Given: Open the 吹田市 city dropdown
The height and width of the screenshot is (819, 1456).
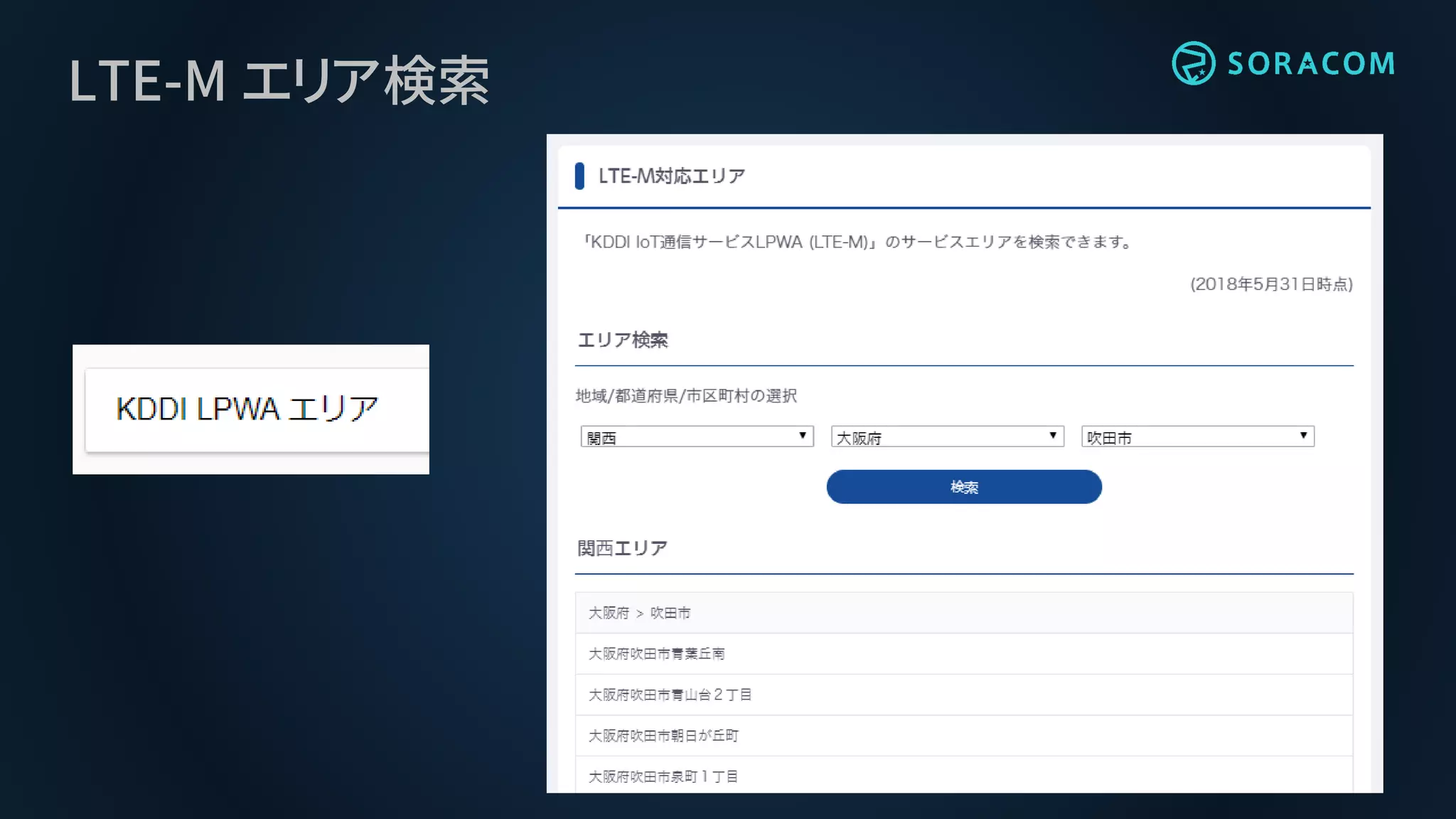Looking at the screenshot, I should pyautogui.click(x=1197, y=437).
